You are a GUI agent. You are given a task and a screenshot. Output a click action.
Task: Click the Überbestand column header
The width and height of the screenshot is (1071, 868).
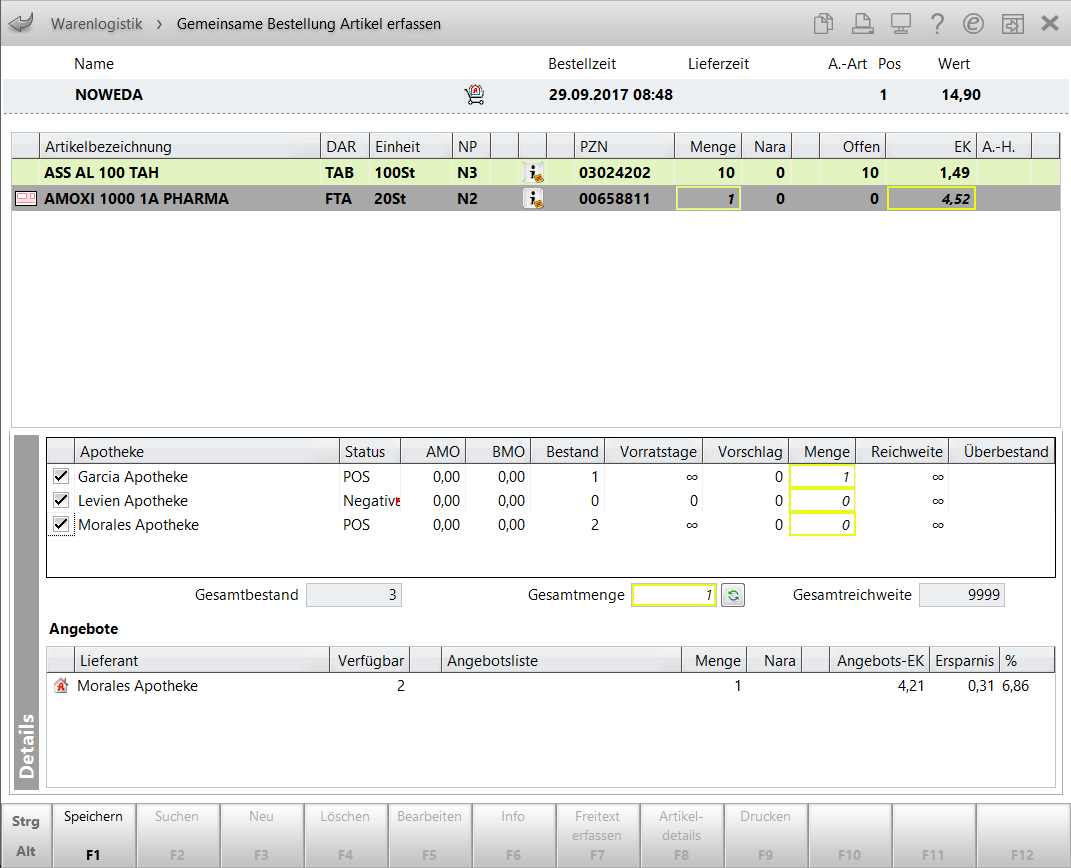tap(1002, 451)
